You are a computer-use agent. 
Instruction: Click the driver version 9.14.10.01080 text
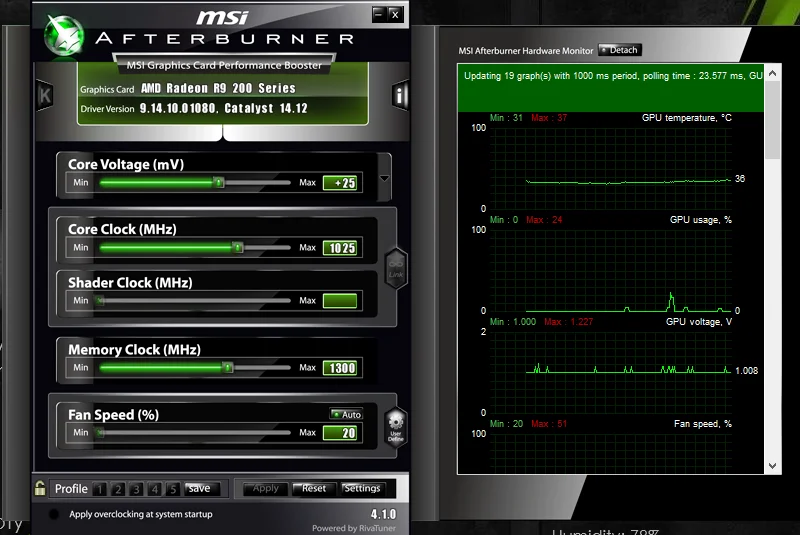(x=178, y=108)
